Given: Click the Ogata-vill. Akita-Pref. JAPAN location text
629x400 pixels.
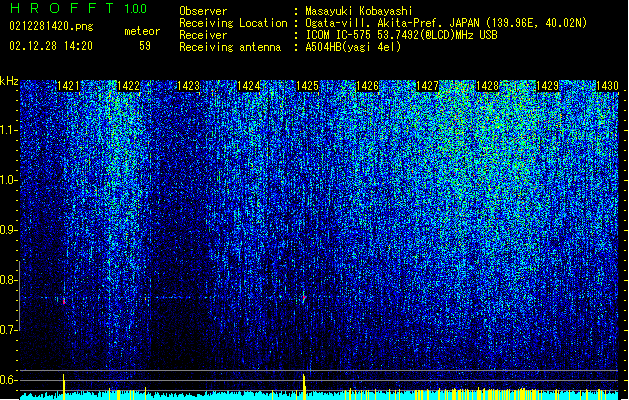Looking at the screenshot, I should (446, 23).
